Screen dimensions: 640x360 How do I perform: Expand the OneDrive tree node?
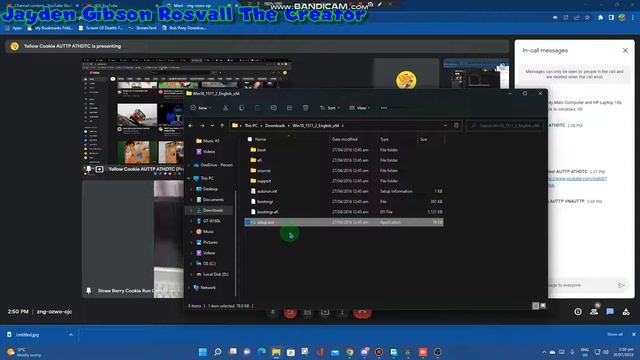(189, 165)
